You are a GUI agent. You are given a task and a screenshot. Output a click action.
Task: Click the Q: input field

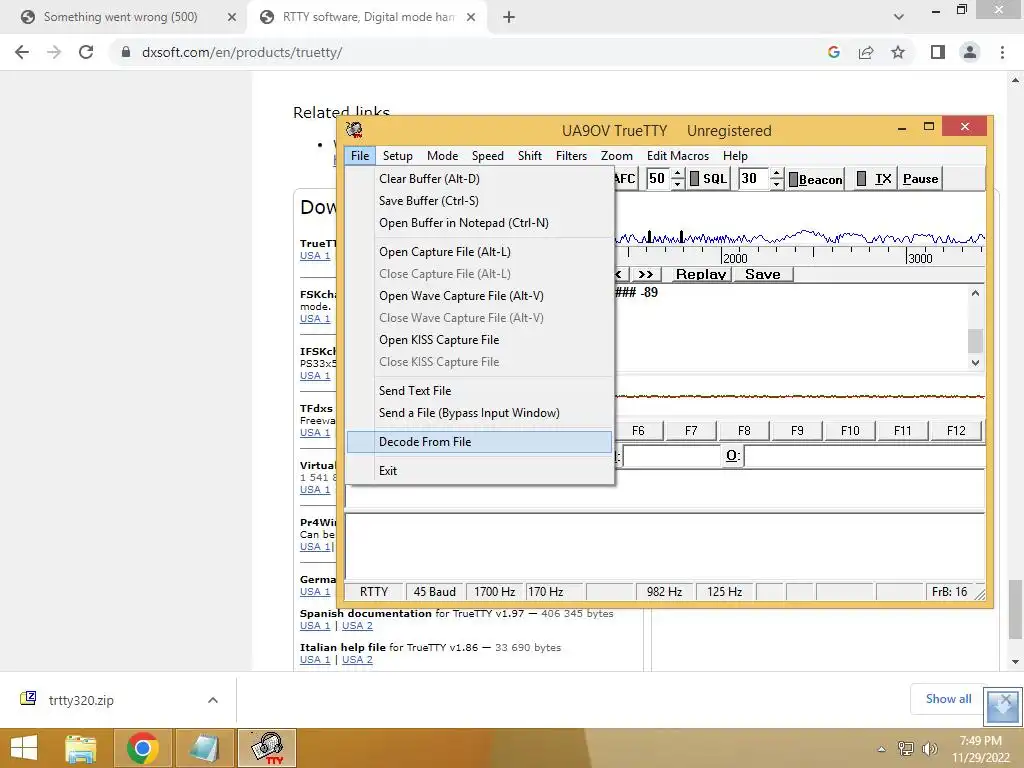[x=864, y=455]
